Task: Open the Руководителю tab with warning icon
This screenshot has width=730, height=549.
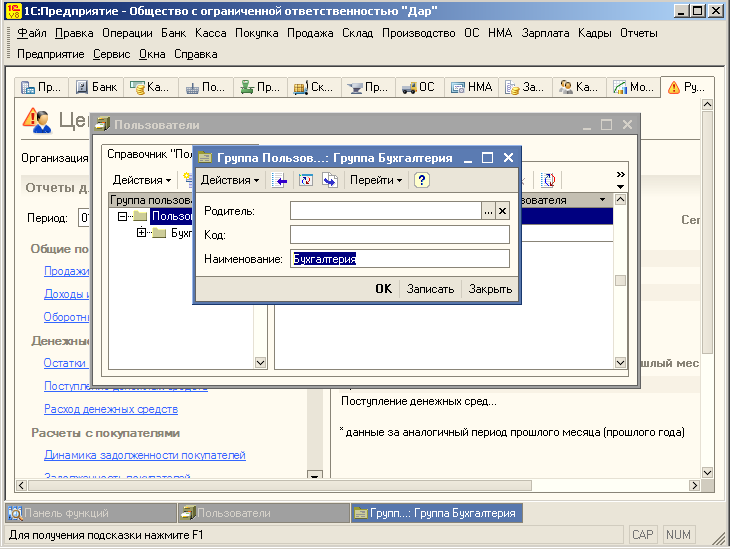Action: coord(687,87)
